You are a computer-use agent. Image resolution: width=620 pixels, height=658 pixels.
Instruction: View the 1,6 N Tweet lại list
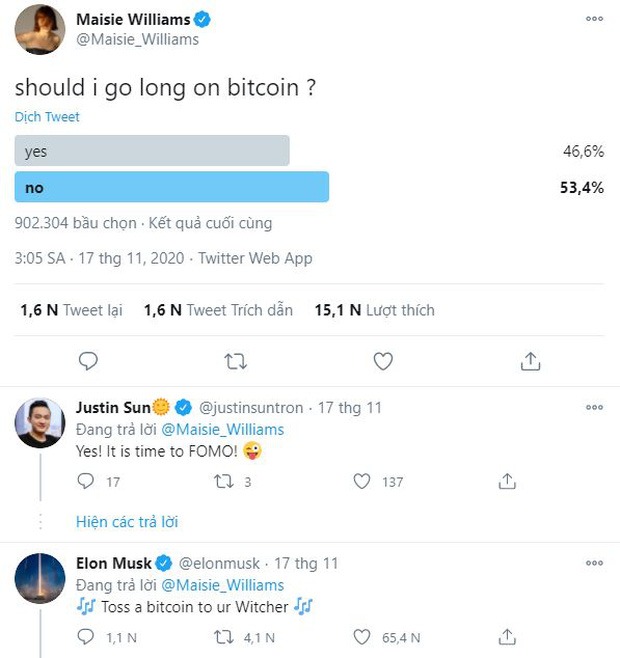pyautogui.click(x=71, y=310)
